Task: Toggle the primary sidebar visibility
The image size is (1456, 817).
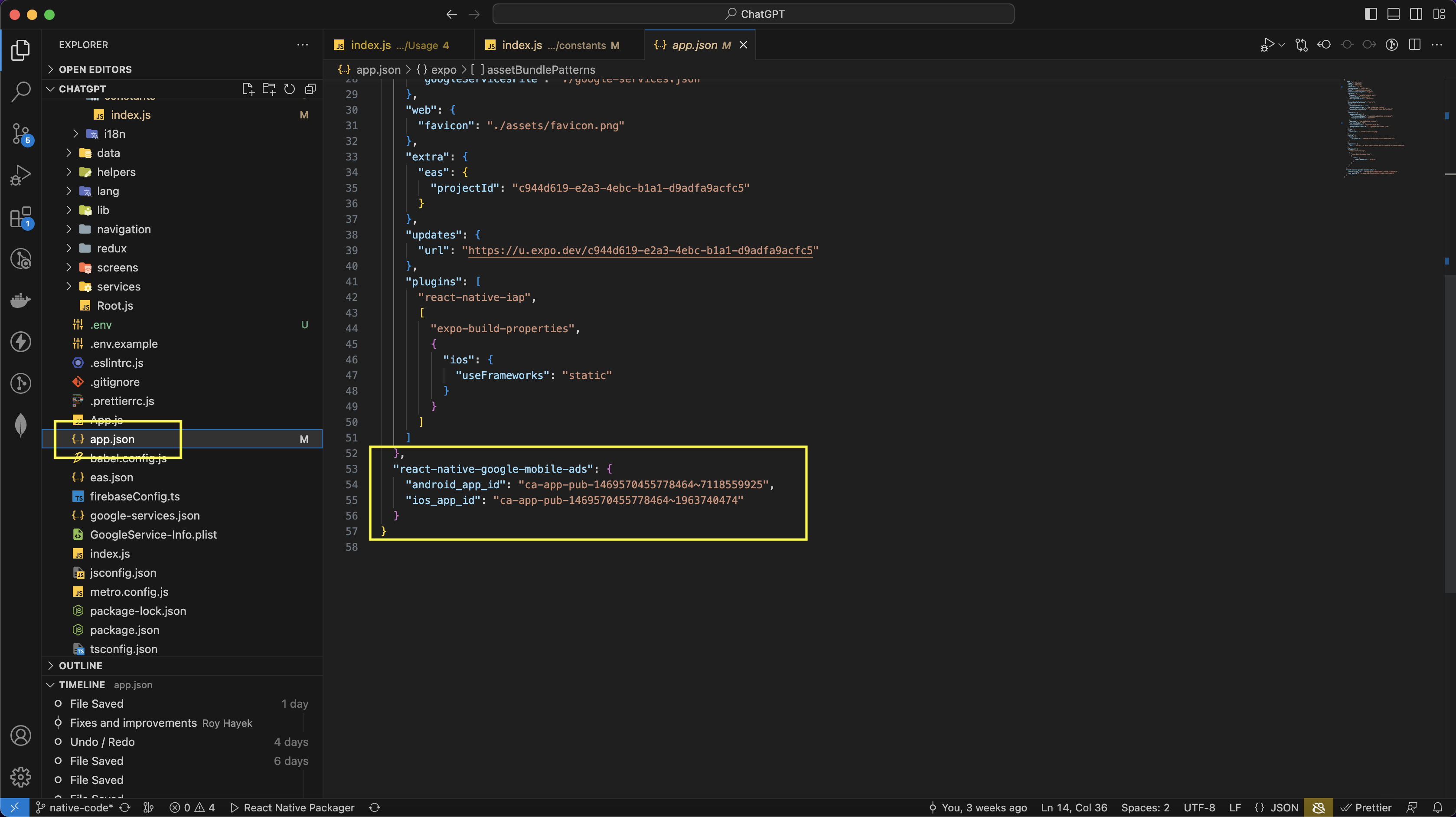Action: coord(1371,14)
